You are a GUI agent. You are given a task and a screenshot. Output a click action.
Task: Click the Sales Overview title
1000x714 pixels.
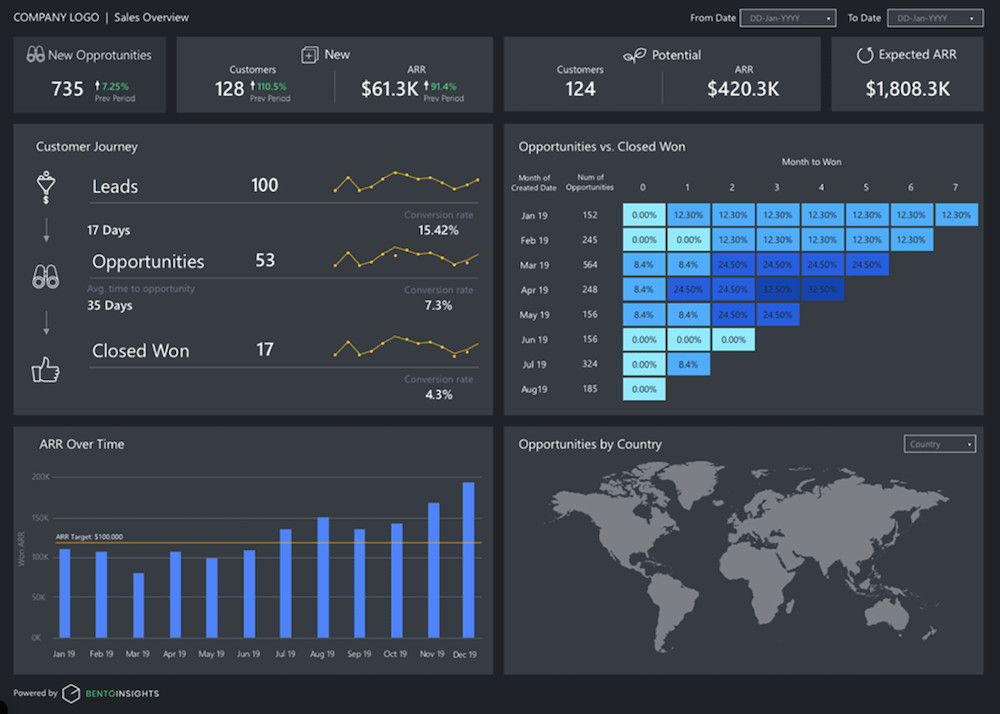click(x=151, y=17)
